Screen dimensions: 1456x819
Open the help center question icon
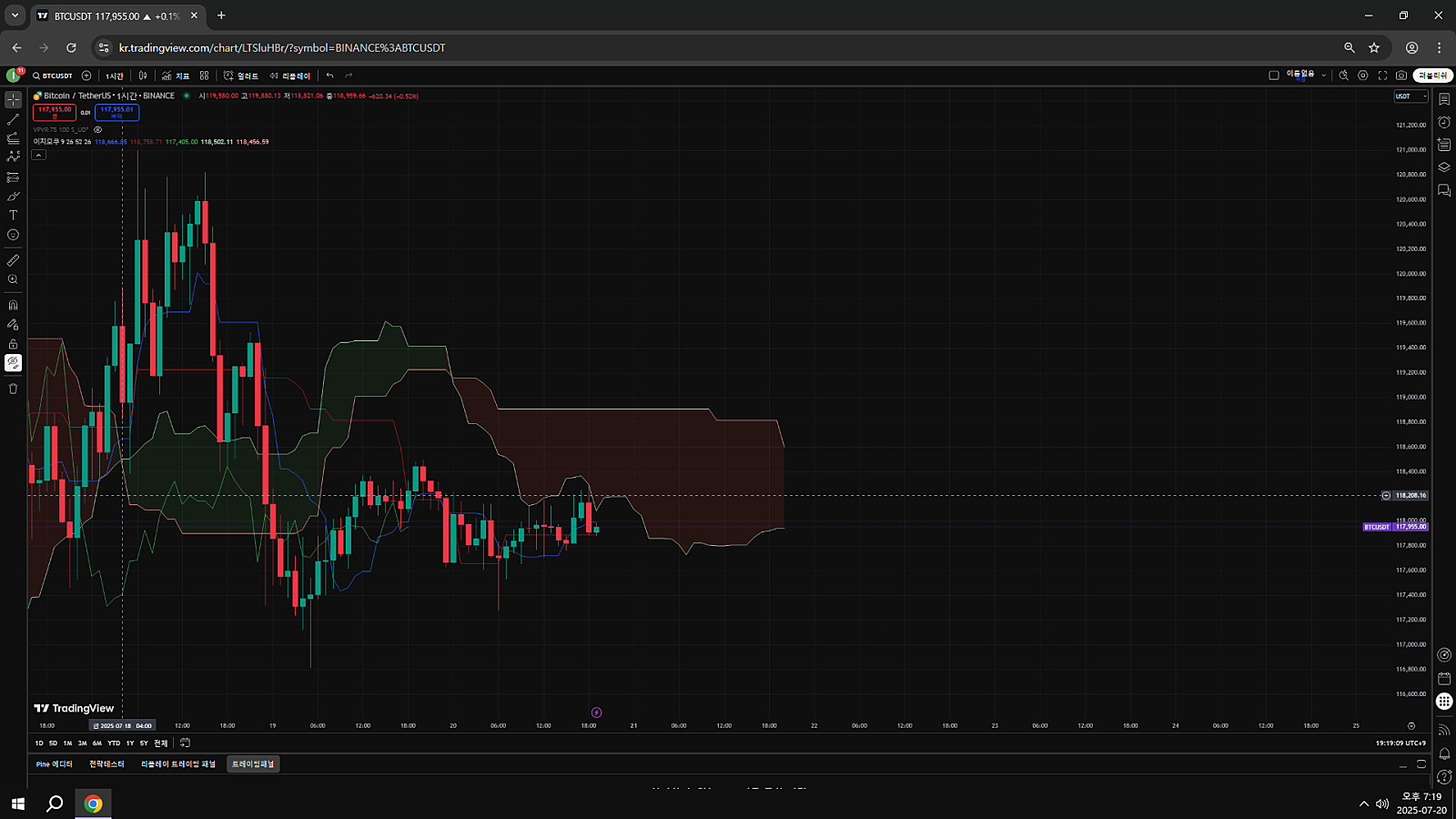(x=1444, y=776)
